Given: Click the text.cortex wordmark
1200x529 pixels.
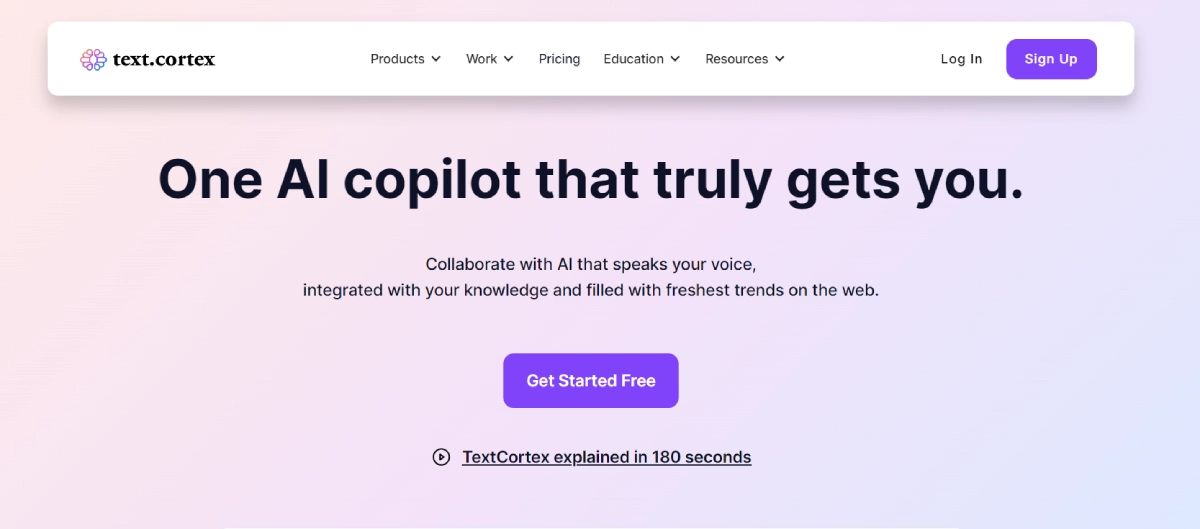Looking at the screenshot, I should click(x=164, y=59).
